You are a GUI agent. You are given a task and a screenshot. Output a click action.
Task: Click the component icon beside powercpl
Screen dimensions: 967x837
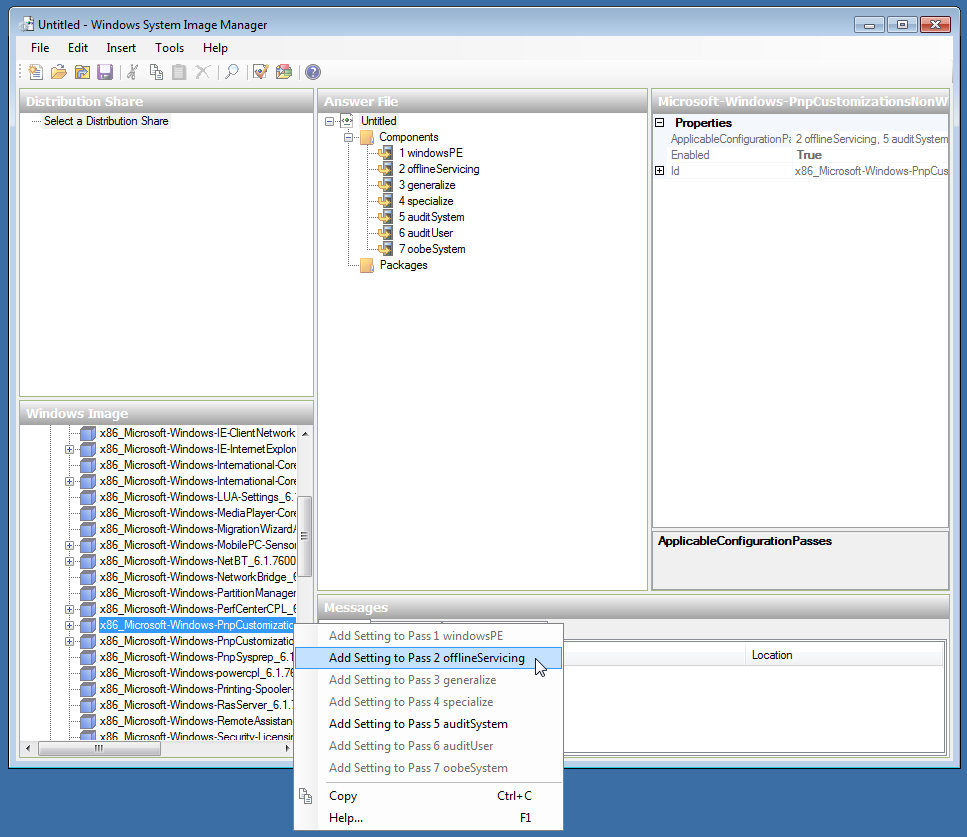click(x=88, y=673)
